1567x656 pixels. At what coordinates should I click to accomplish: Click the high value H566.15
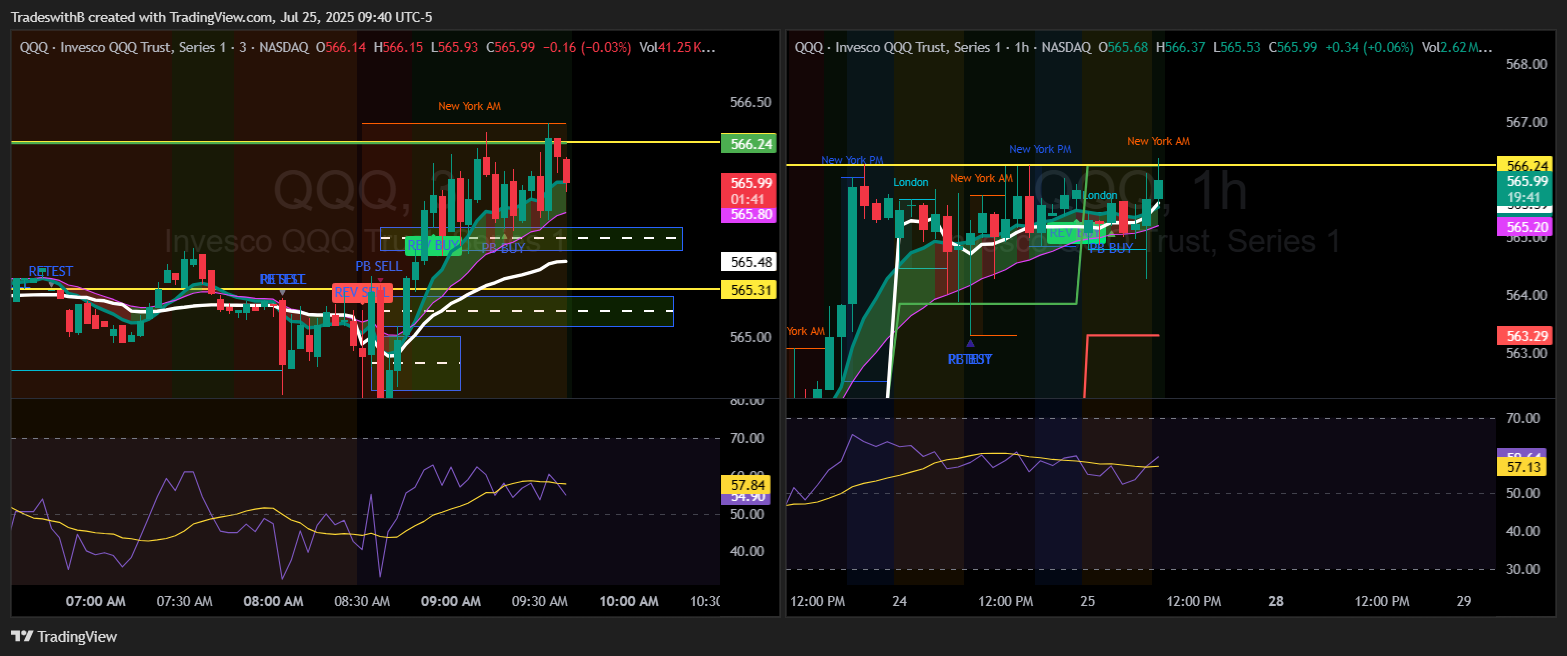[x=396, y=47]
